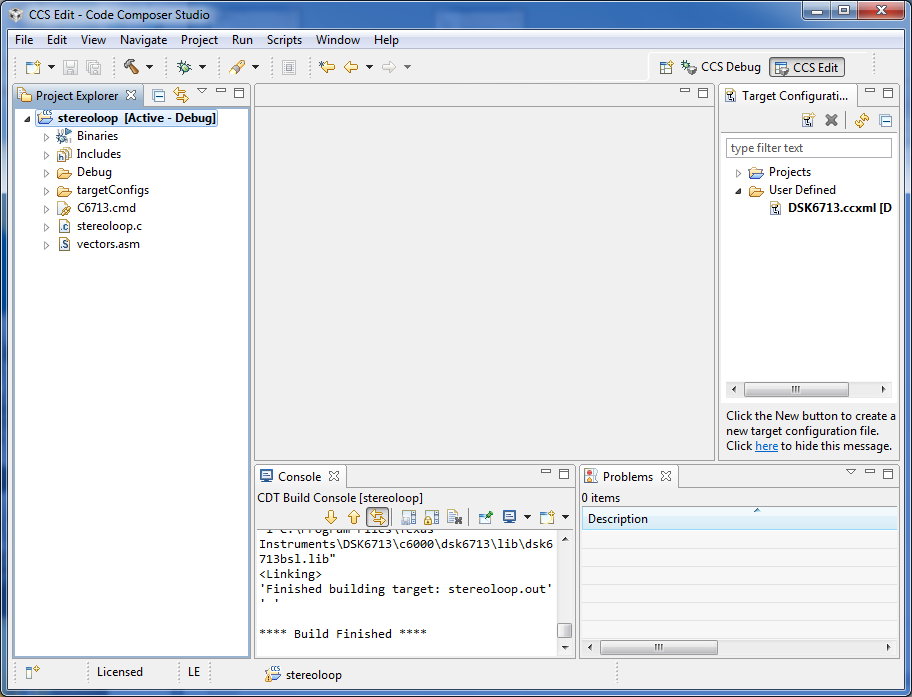Viewport: 912px width, 697px height.
Task: Open the File menu
Action: tap(24, 40)
